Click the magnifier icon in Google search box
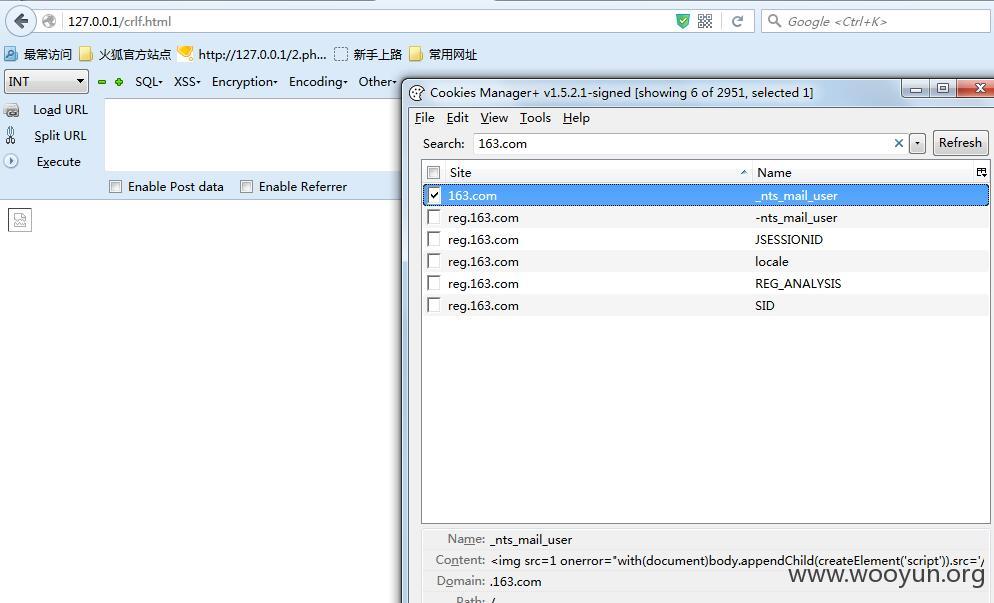The image size is (994, 603). point(774,21)
